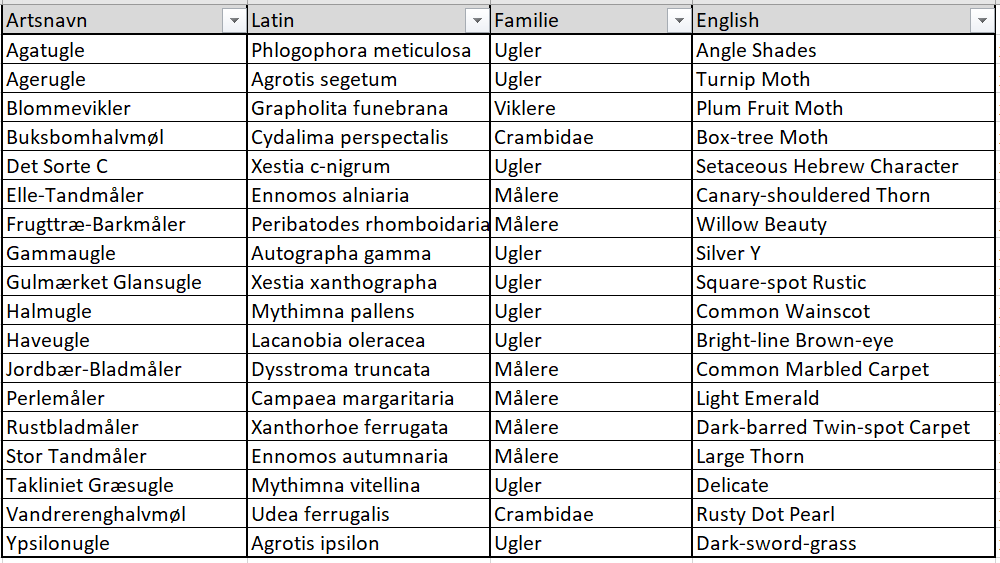This screenshot has height=563, width=1000.
Task: Select the cell containing Agatugle
Action: [x=125, y=50]
